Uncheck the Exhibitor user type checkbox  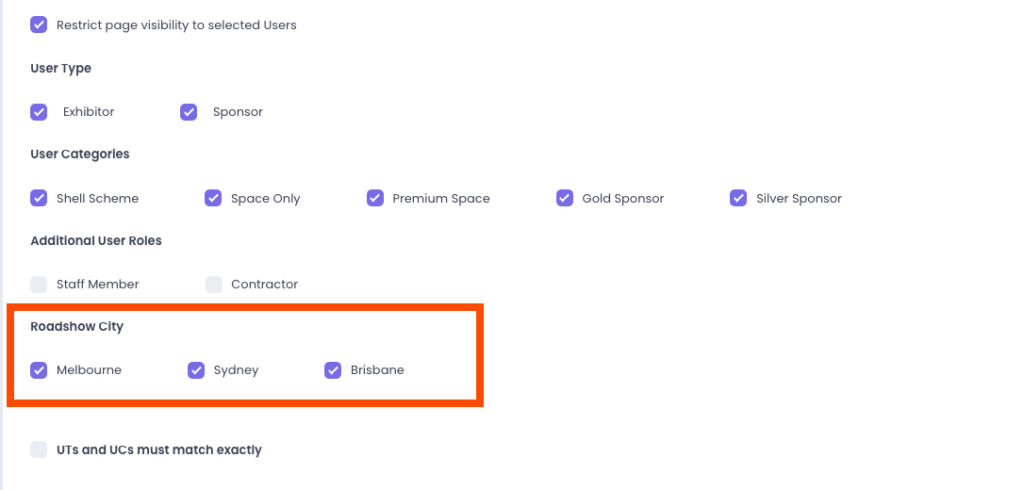click(x=39, y=112)
